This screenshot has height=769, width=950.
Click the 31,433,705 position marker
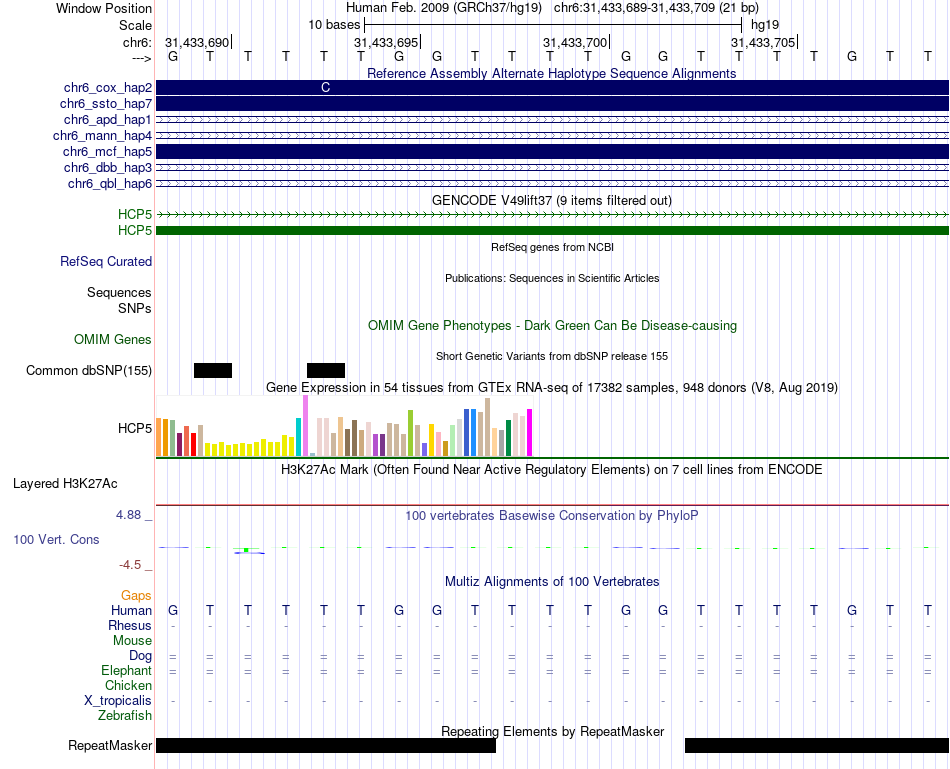click(763, 42)
